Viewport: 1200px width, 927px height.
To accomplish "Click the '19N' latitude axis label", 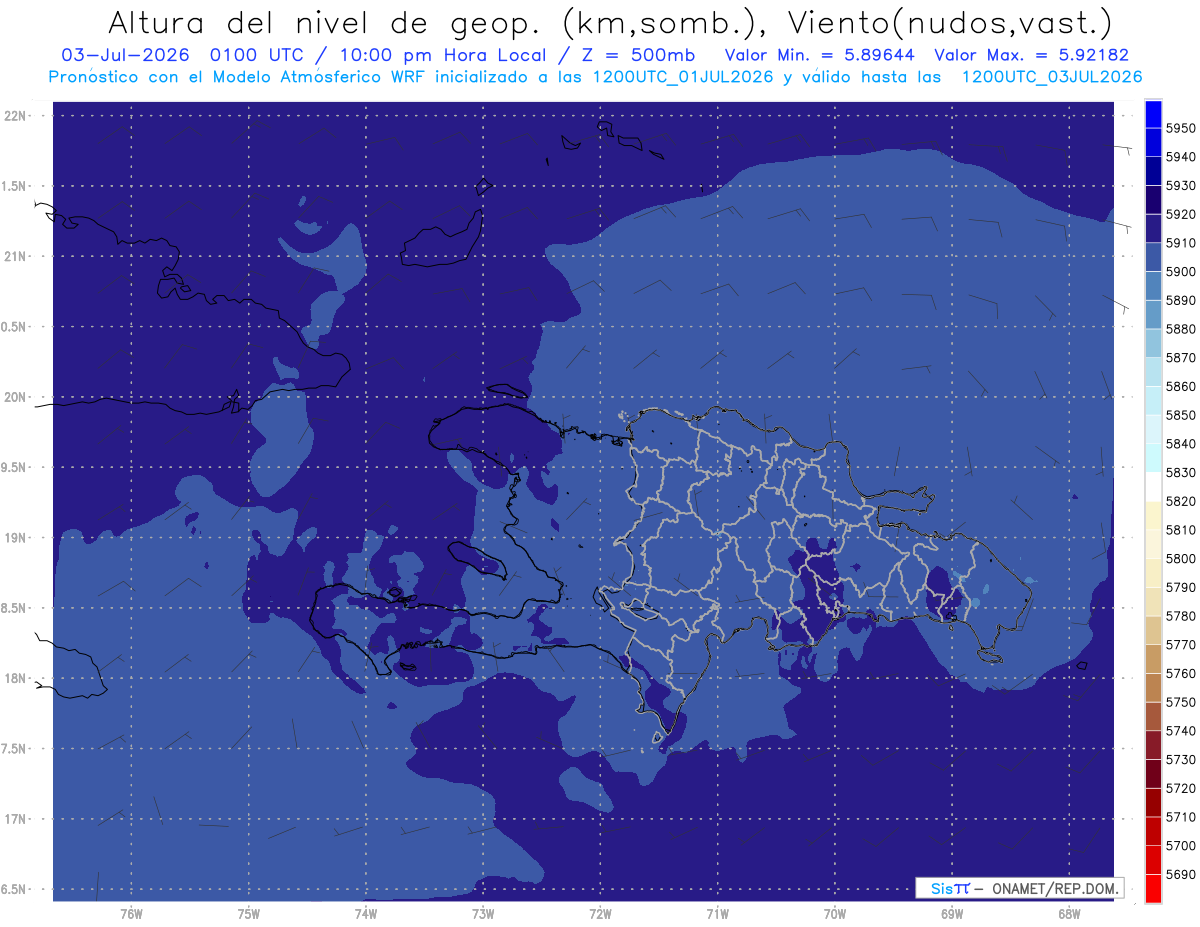I will (15, 537).
